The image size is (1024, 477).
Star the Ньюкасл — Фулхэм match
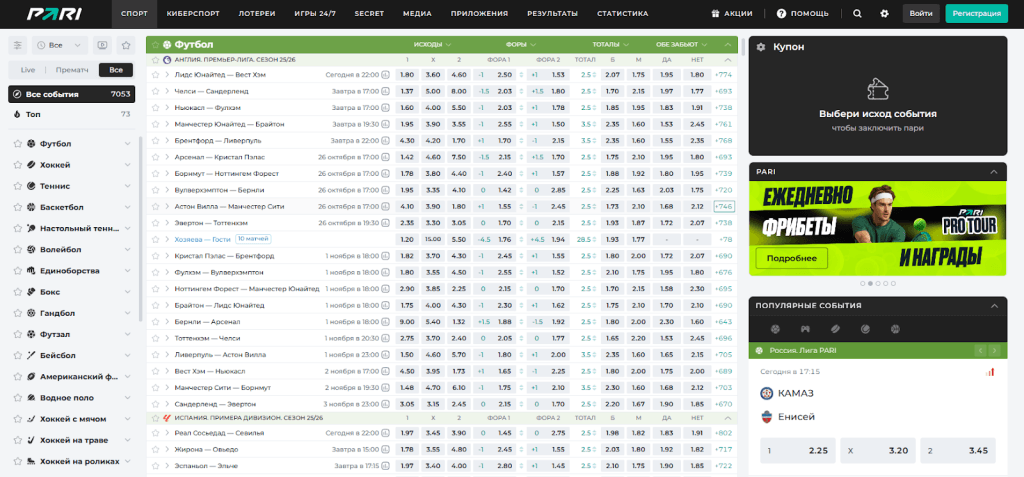tap(155, 108)
